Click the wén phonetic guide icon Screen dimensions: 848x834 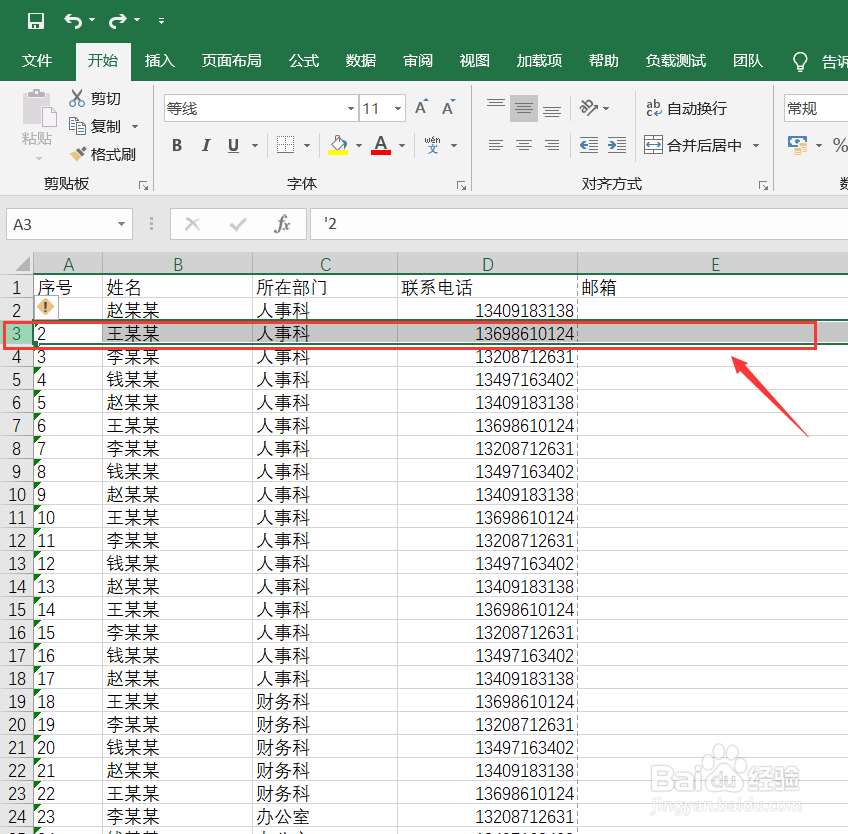click(x=433, y=145)
